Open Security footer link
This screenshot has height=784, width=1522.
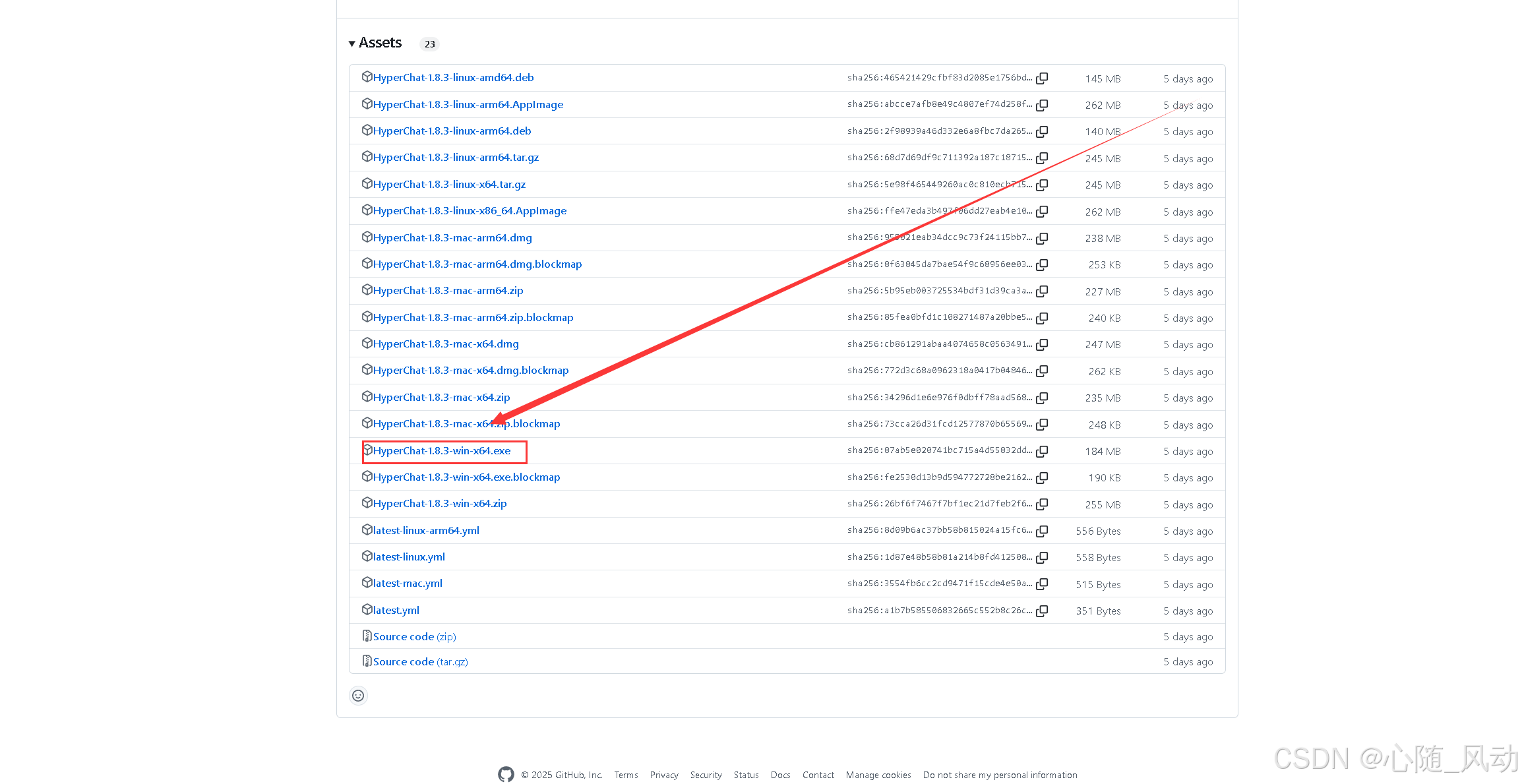[x=706, y=775]
